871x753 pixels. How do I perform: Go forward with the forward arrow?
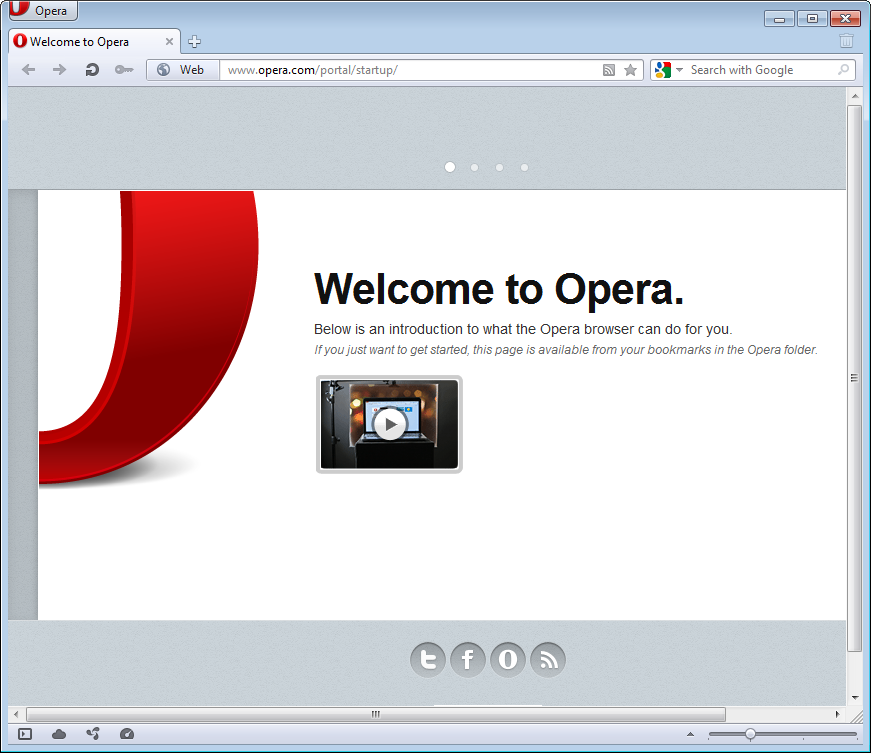click(x=59, y=69)
